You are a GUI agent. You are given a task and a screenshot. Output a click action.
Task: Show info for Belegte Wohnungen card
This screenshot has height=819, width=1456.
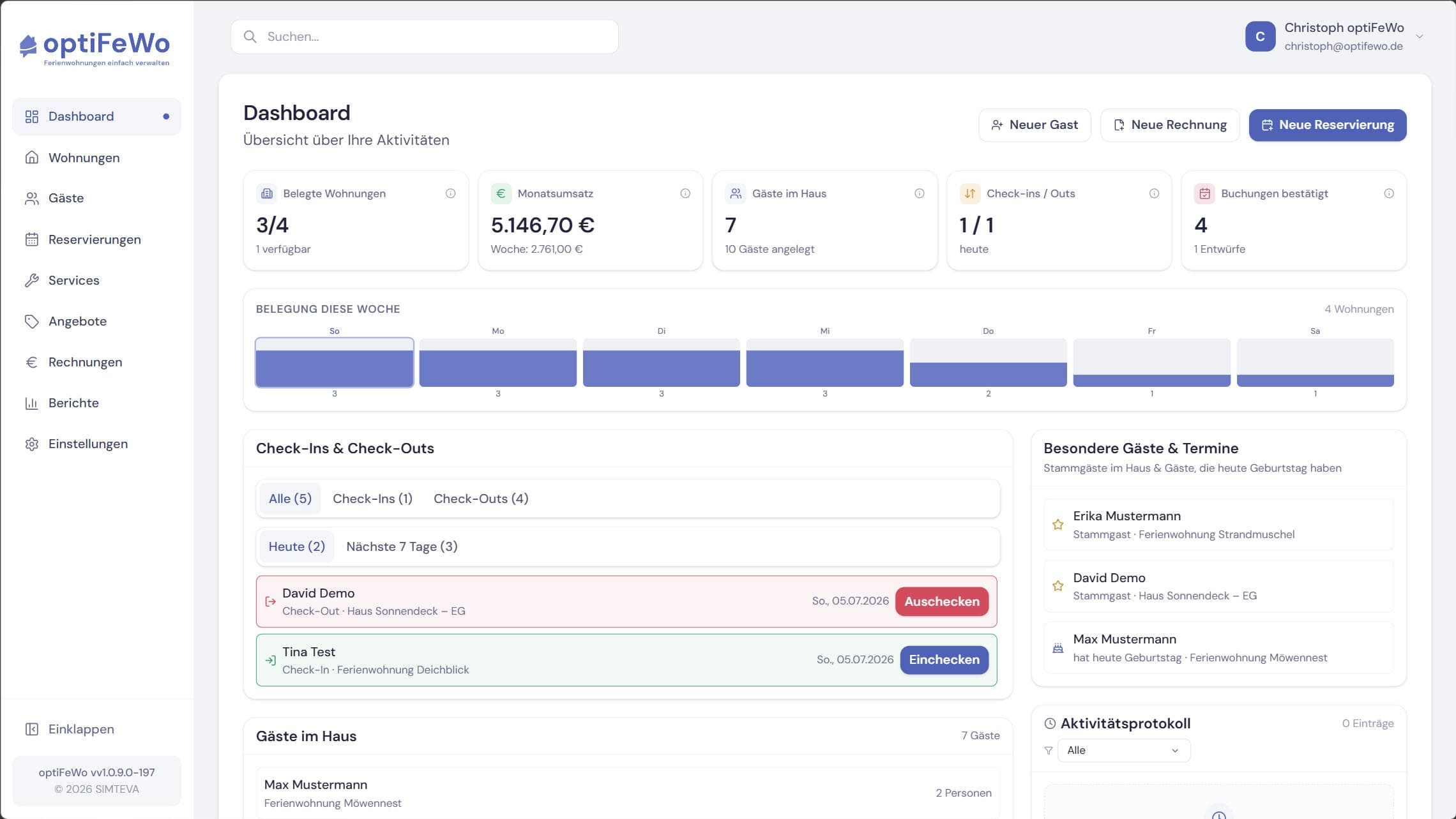tap(451, 193)
